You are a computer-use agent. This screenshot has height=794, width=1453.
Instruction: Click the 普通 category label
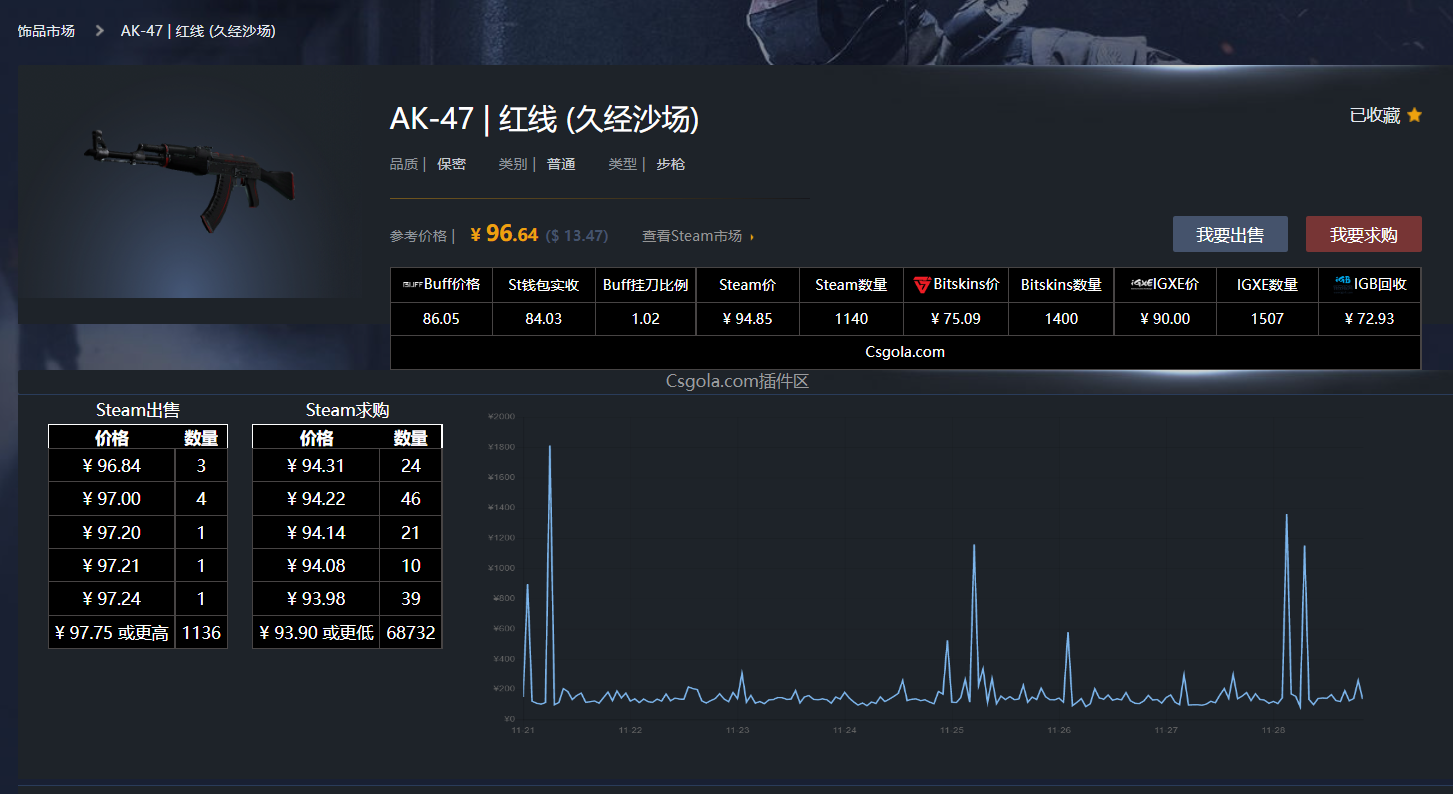[561, 164]
